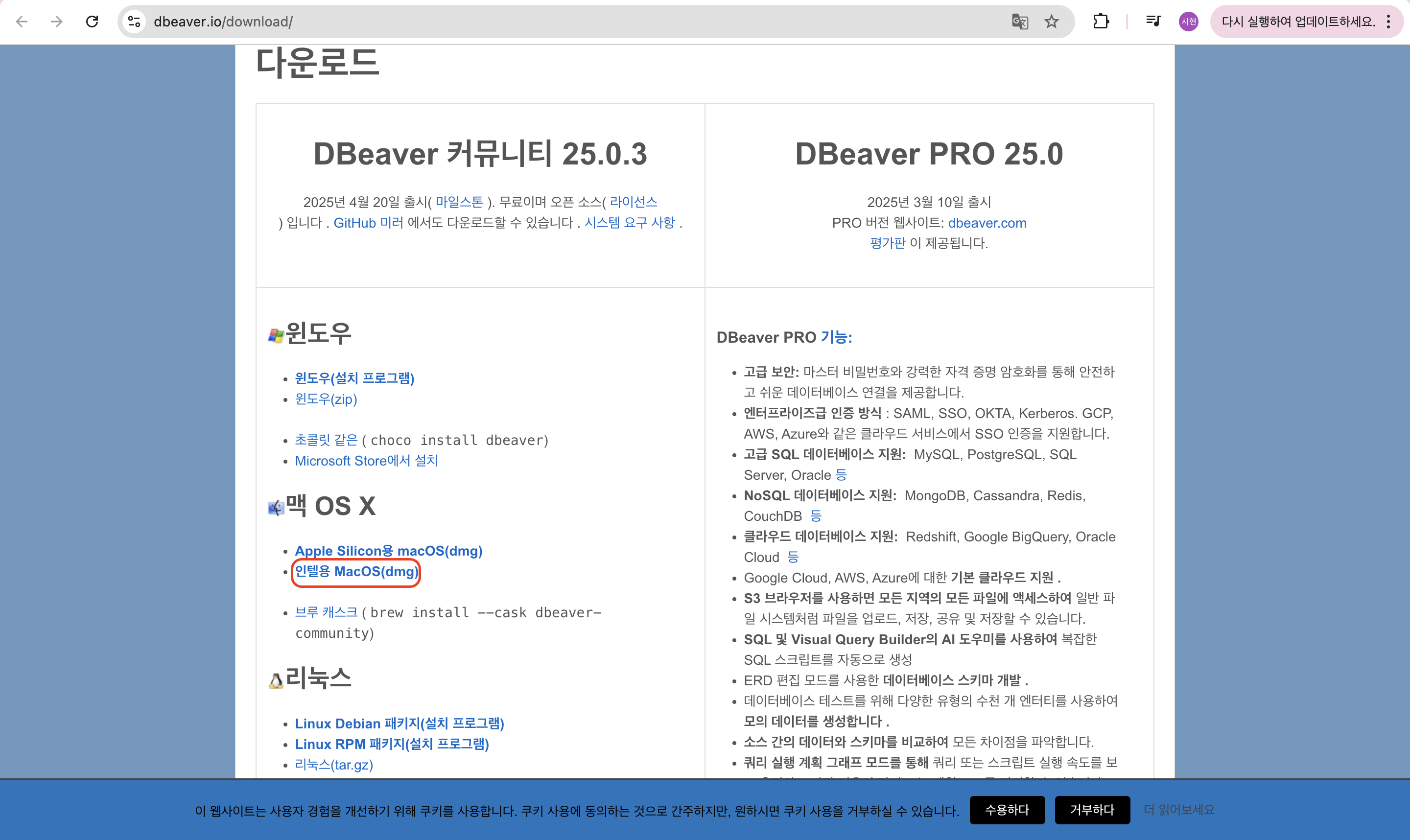Open the 라이선스 link
Screen dimensions: 1410x840
pos(634,202)
